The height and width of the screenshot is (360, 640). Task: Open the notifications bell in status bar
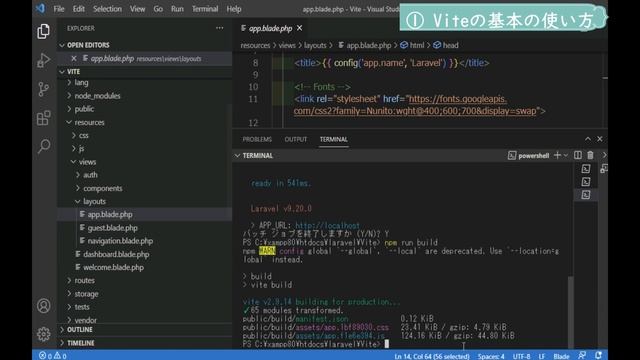point(599,356)
